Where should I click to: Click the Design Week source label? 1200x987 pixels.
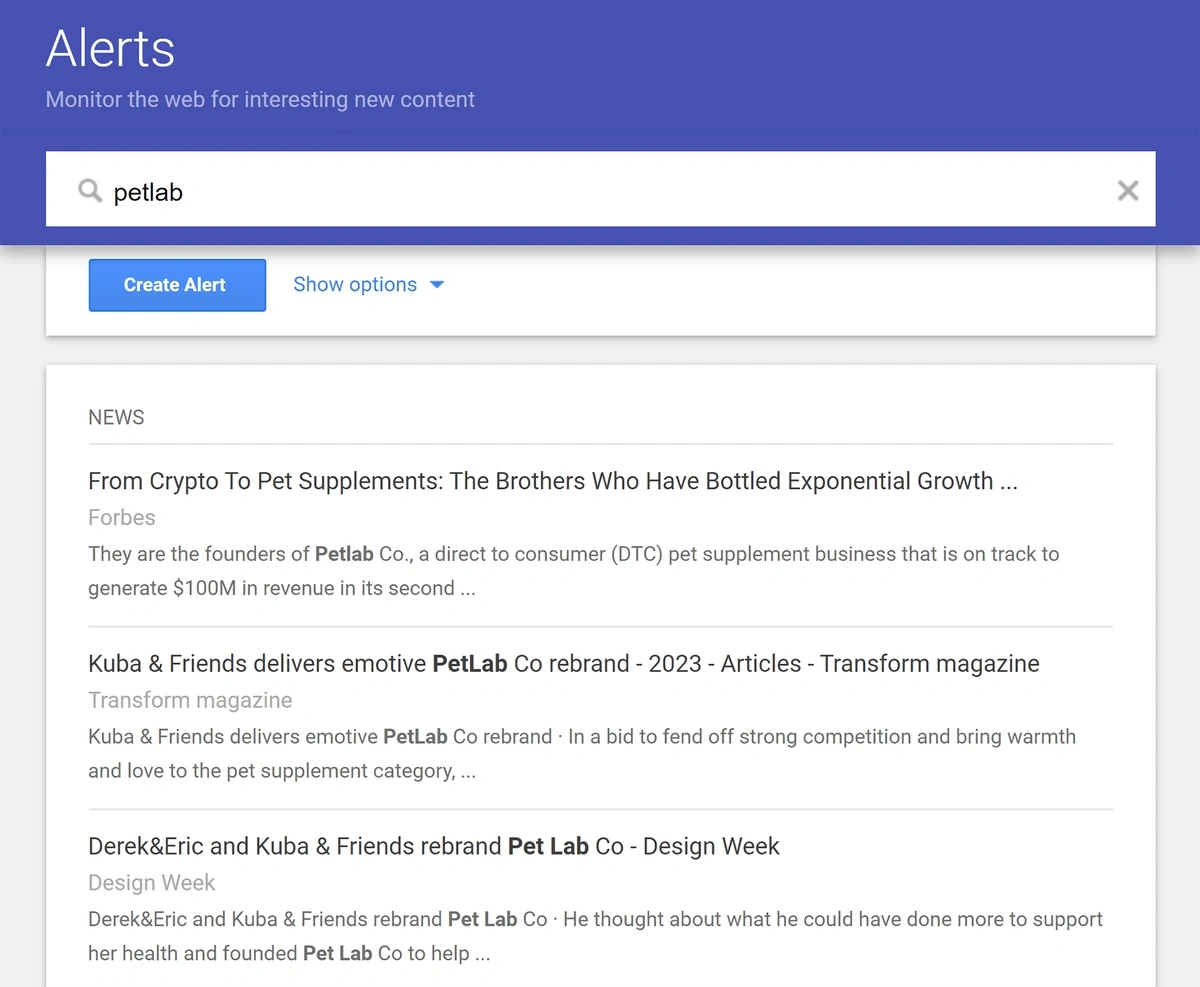coord(152,882)
